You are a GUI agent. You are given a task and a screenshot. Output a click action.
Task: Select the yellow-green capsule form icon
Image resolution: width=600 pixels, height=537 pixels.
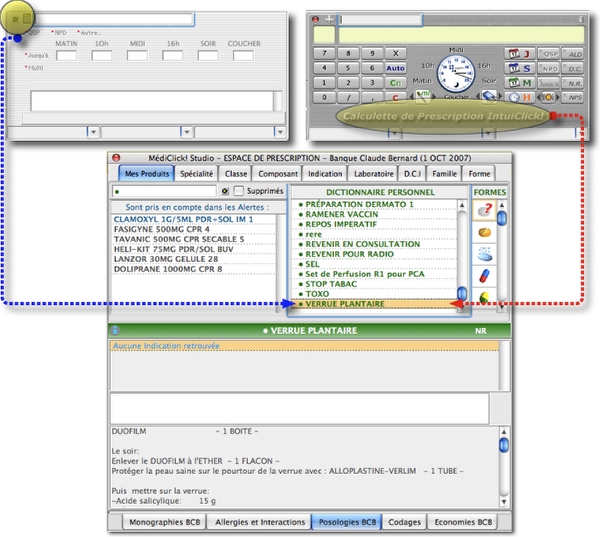pos(484,297)
